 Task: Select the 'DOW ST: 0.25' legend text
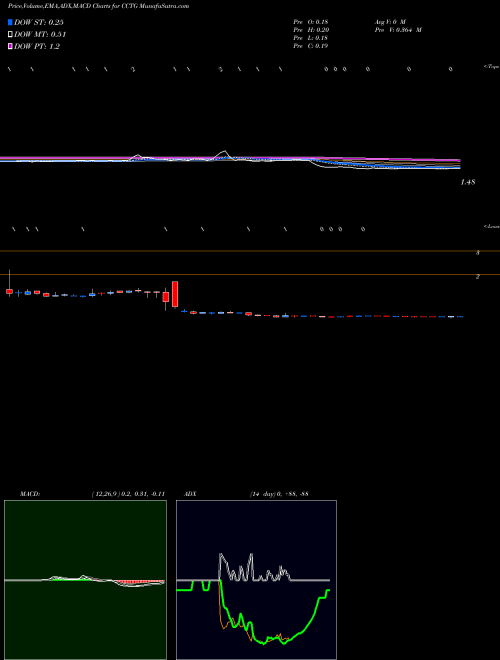click(x=39, y=22)
